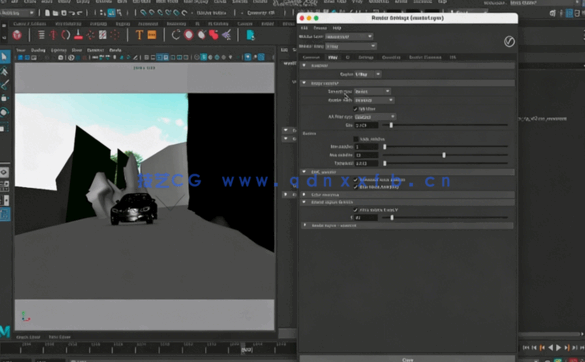Open the Render Using dropdown
585x362 pixels.
pos(351,46)
